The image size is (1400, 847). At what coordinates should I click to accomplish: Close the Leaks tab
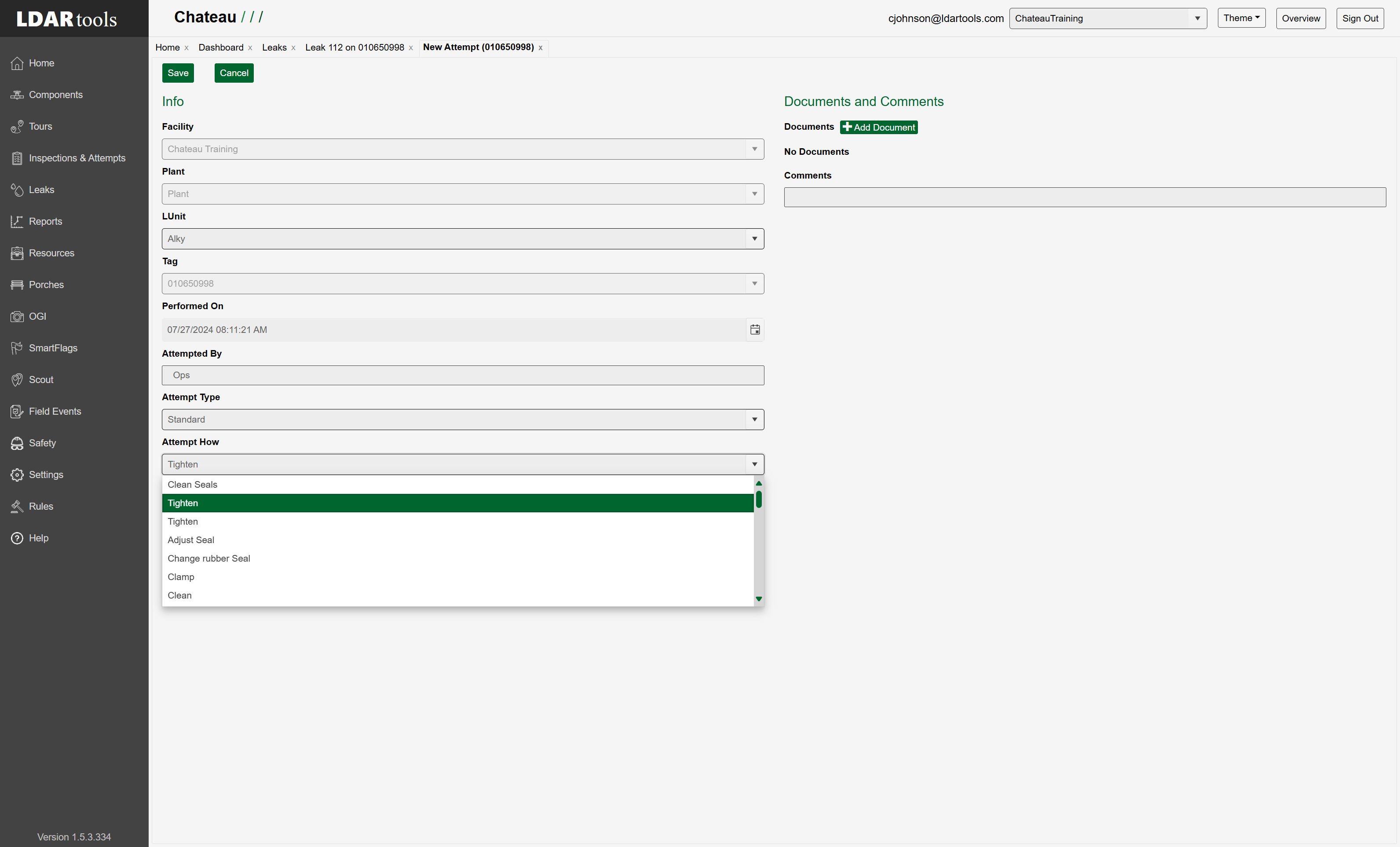click(293, 48)
